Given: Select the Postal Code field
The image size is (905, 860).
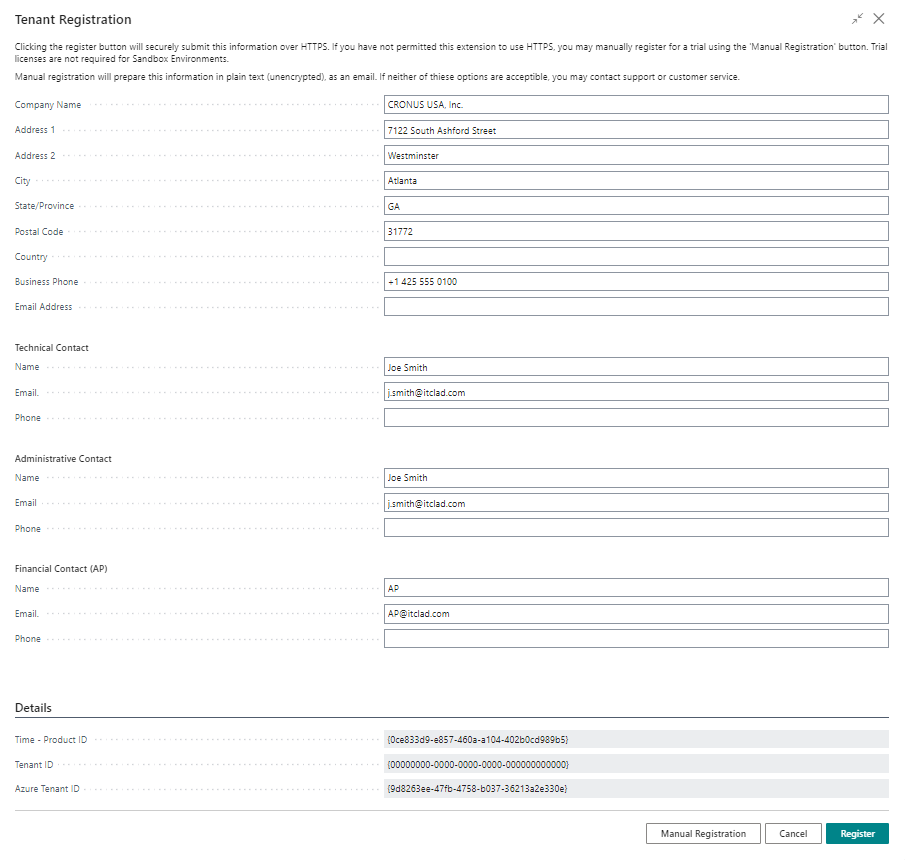Looking at the screenshot, I should 636,231.
